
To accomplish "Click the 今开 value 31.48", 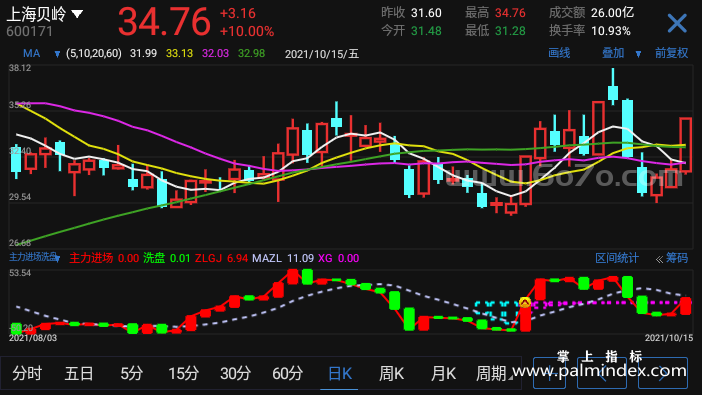I will [x=426, y=31].
